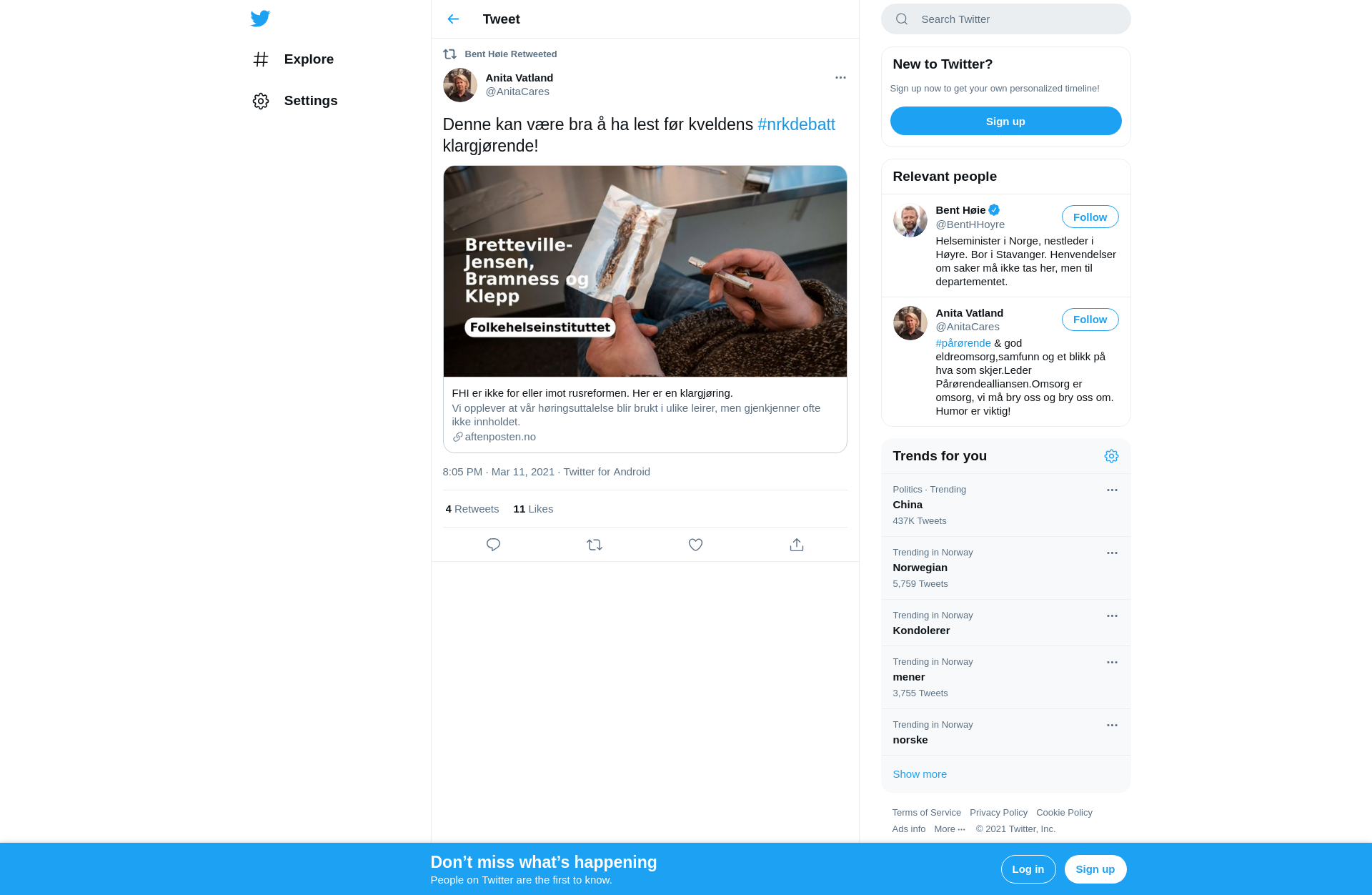Open Settings from the sidebar

click(x=295, y=101)
